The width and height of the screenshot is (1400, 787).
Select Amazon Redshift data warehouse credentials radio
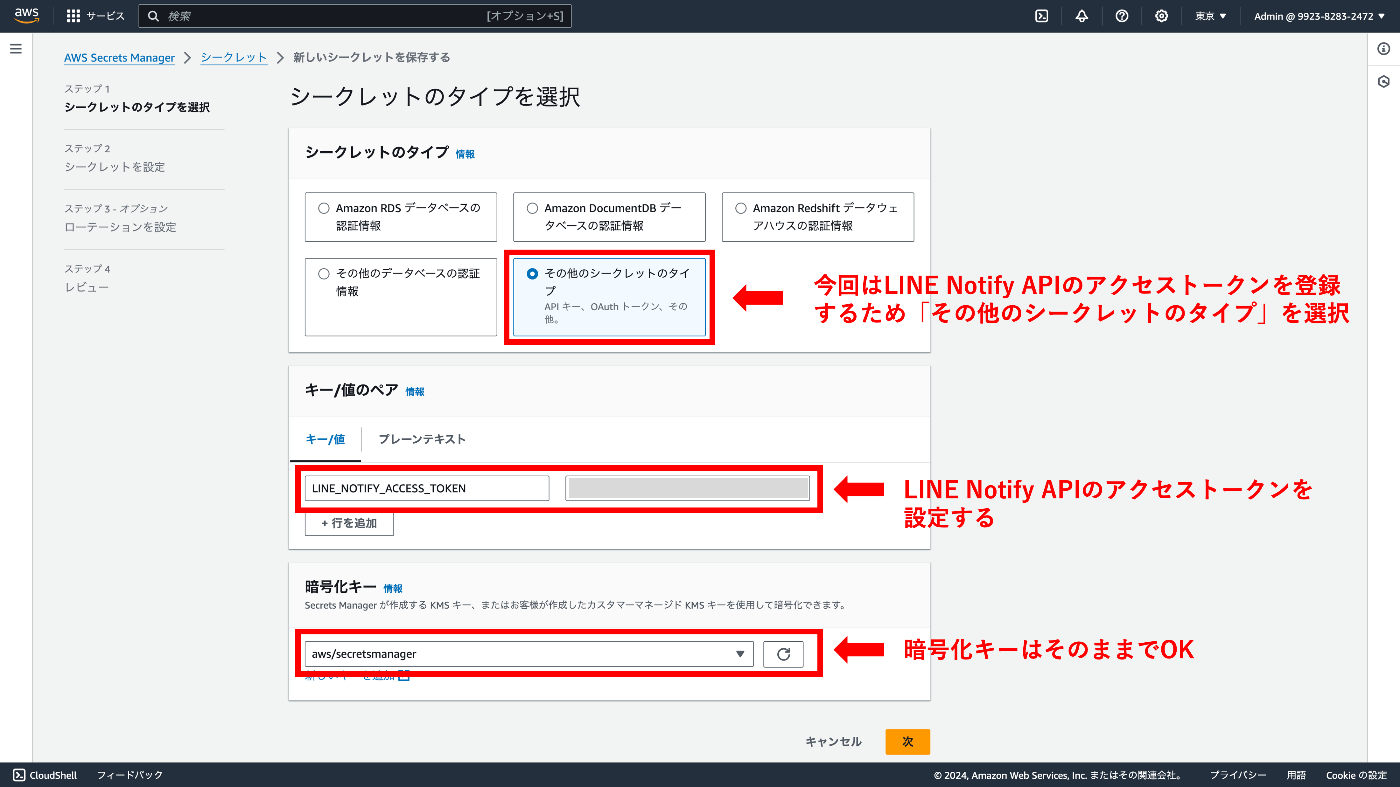pos(741,208)
